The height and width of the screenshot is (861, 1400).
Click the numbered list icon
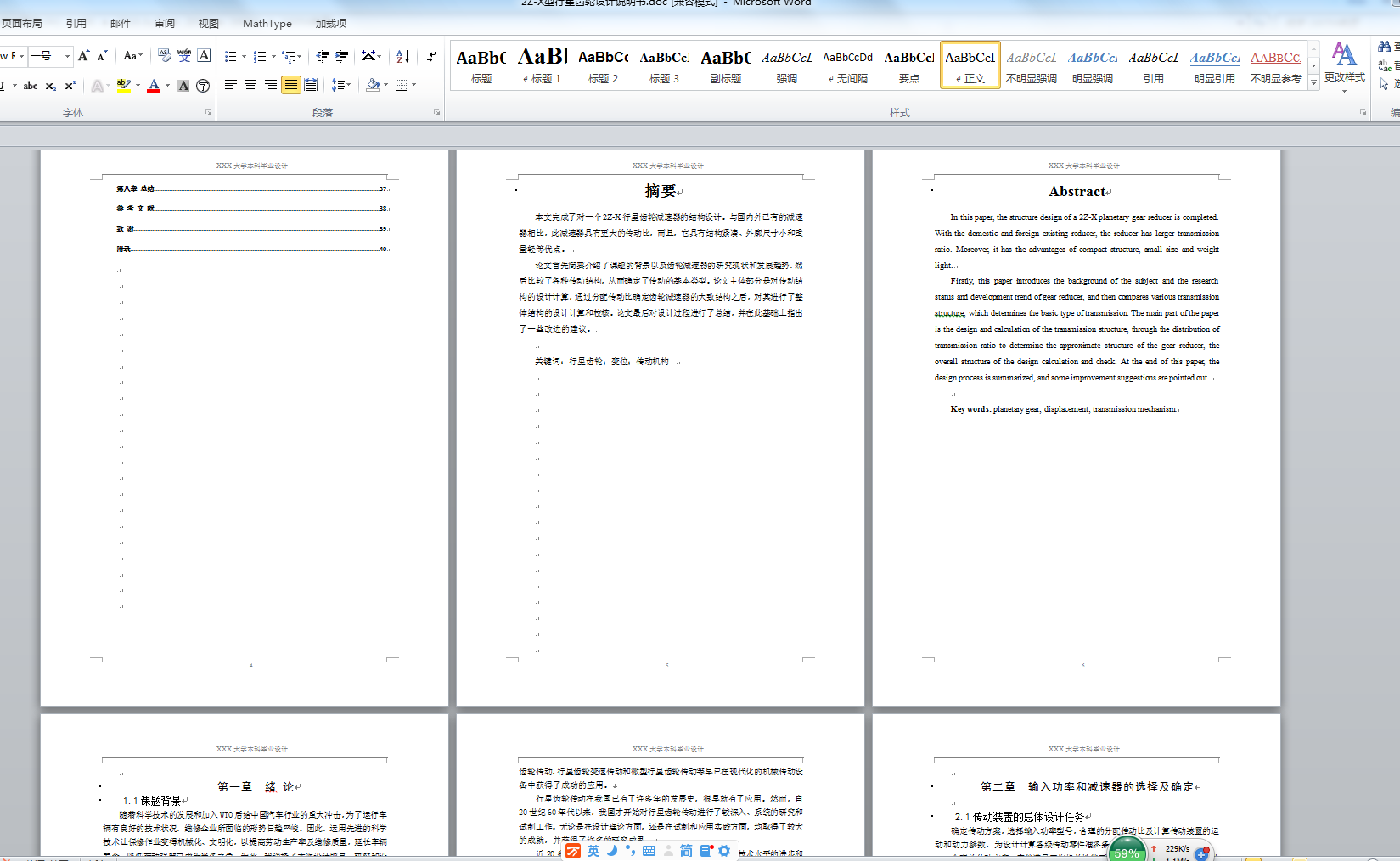coord(260,56)
